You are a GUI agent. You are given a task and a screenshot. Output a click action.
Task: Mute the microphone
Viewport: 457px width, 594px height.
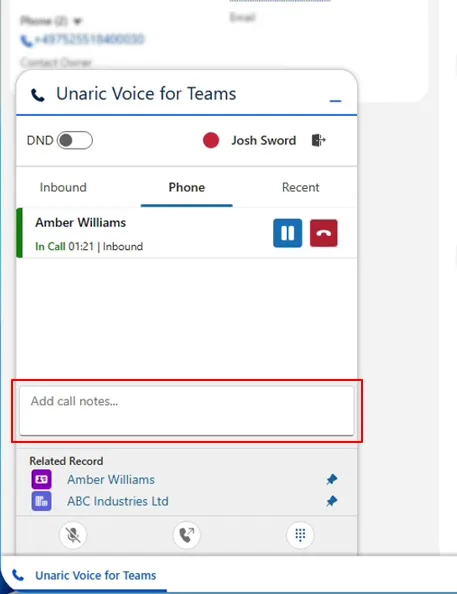(73, 535)
